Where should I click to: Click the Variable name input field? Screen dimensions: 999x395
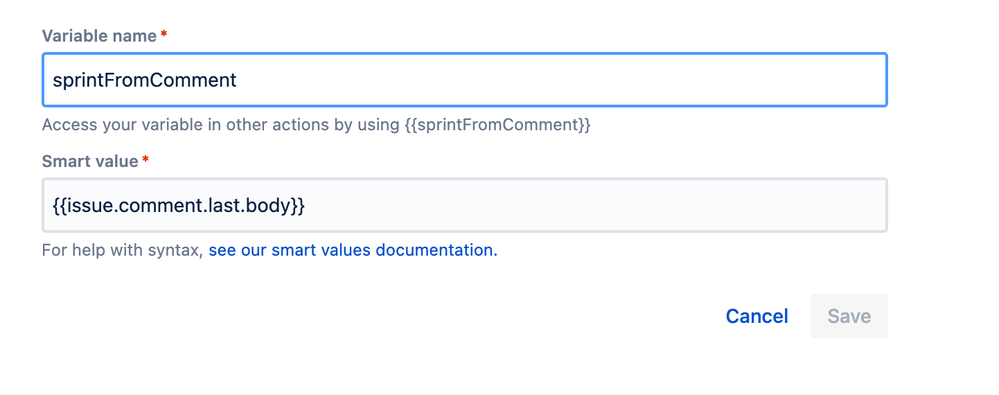pyautogui.click(x=464, y=80)
